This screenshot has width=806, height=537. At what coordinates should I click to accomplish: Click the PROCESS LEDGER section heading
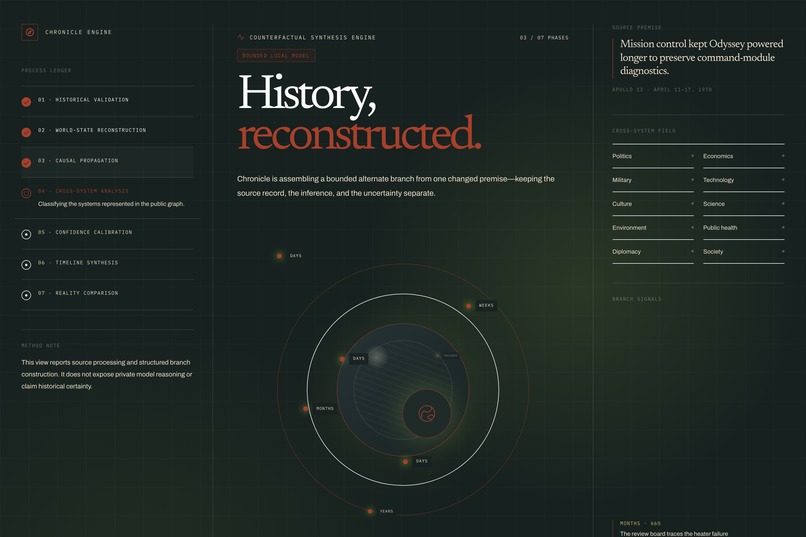(46, 70)
